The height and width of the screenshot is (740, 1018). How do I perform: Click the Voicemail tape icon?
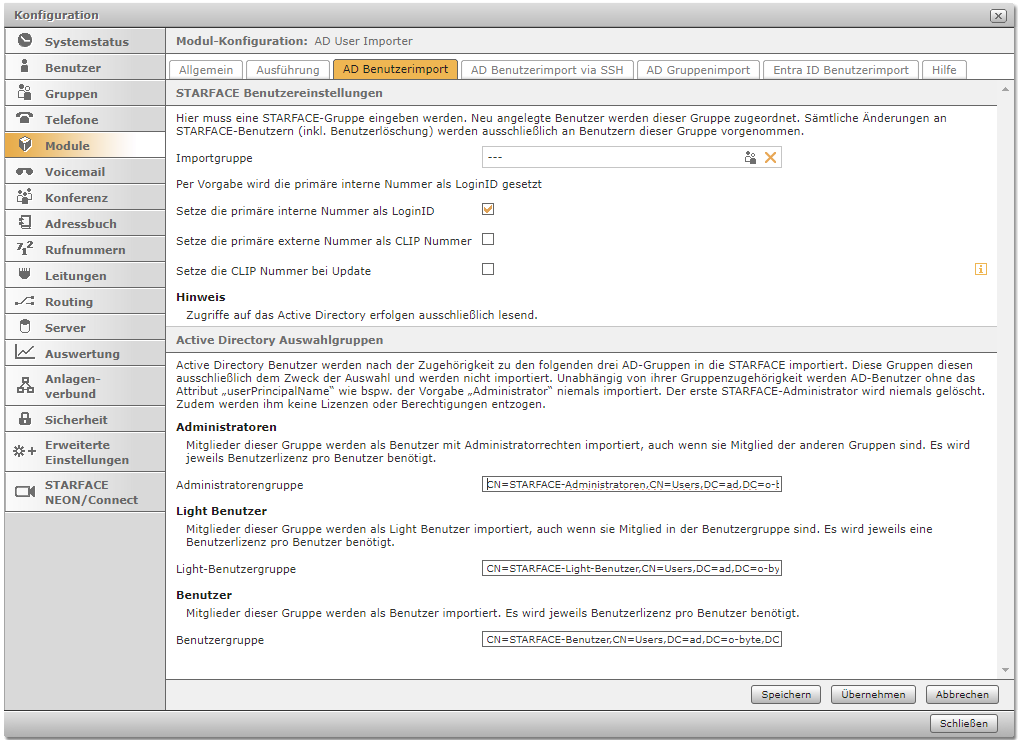(25, 171)
